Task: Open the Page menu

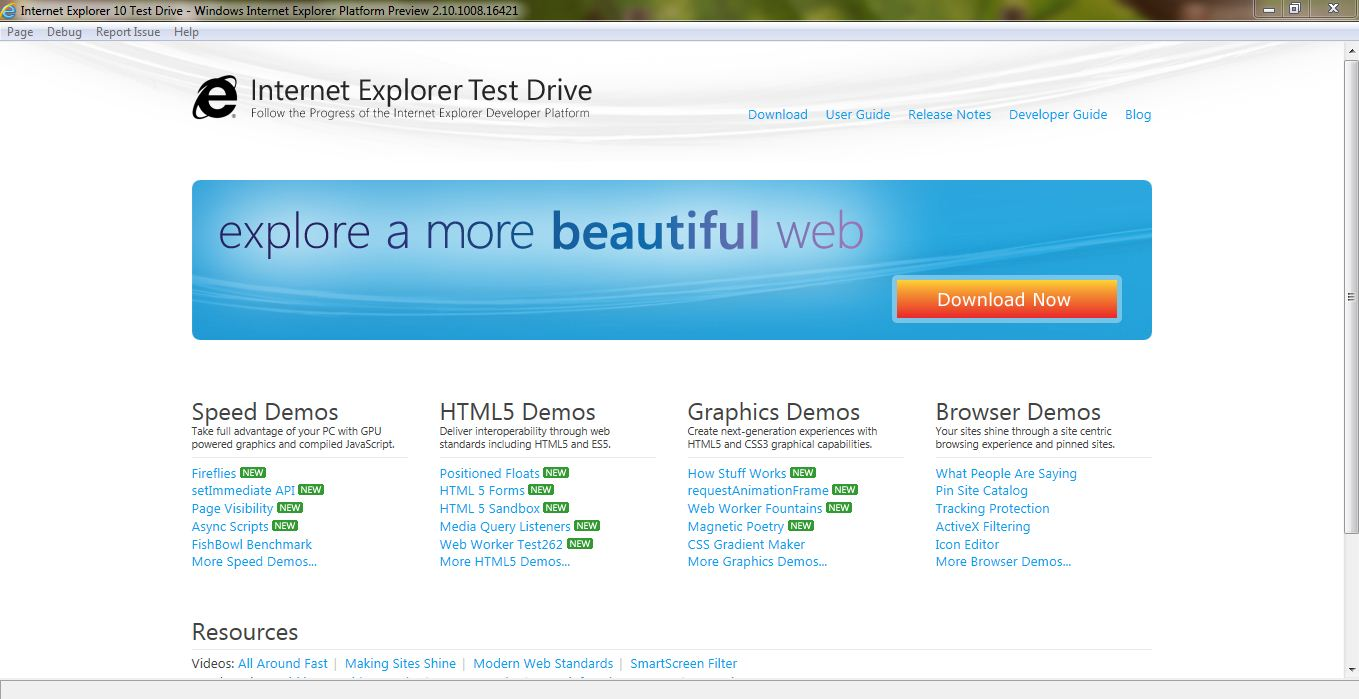Action: click(x=20, y=32)
